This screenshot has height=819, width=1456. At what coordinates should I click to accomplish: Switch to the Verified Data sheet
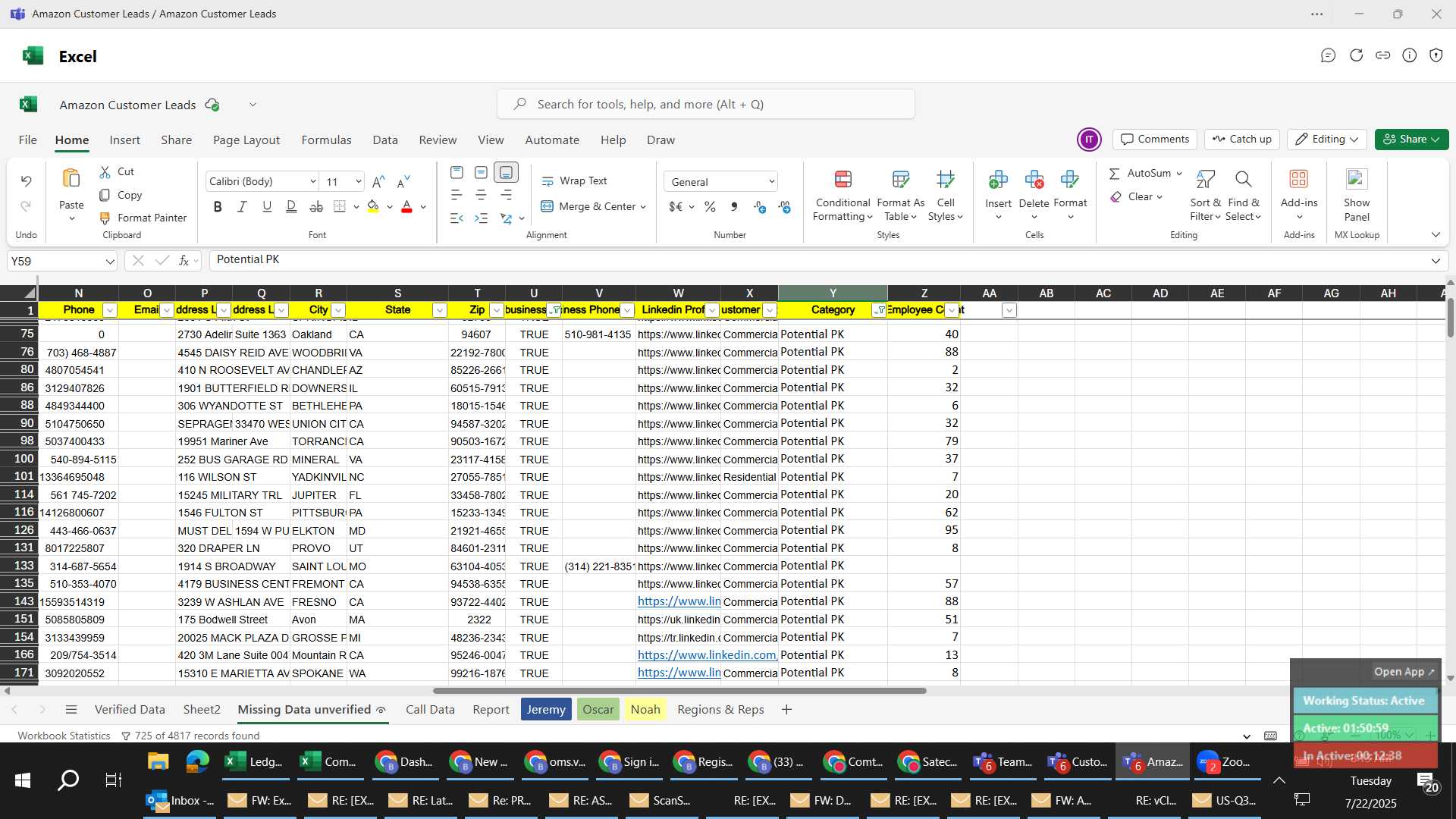[130, 710]
